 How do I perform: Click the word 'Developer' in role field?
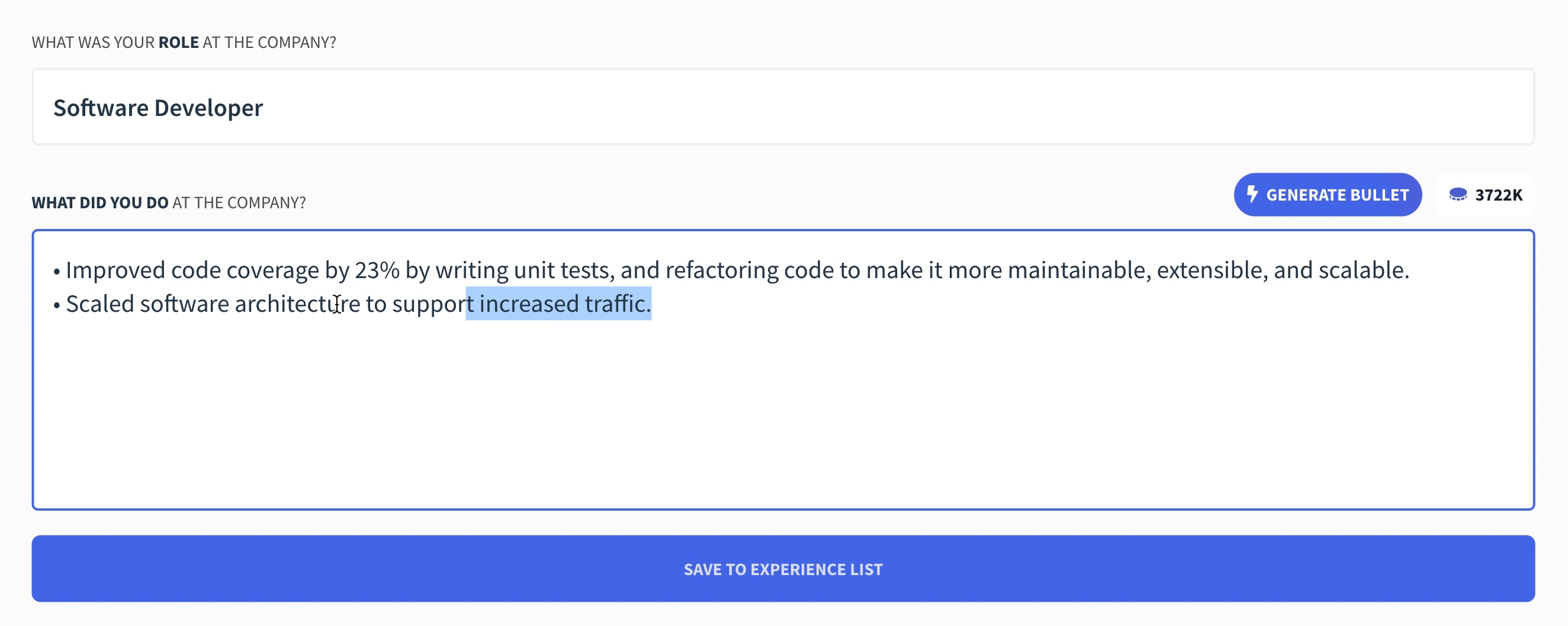(x=209, y=108)
